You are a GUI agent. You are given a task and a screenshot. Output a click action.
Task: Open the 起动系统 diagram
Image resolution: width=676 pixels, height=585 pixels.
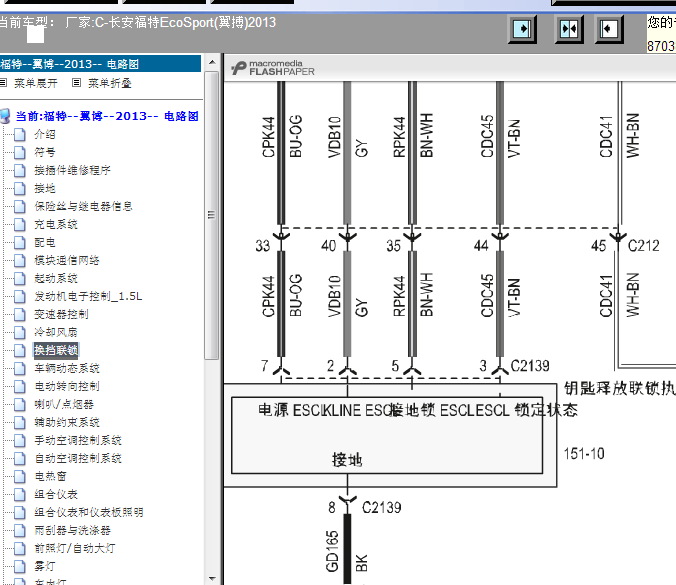56,278
